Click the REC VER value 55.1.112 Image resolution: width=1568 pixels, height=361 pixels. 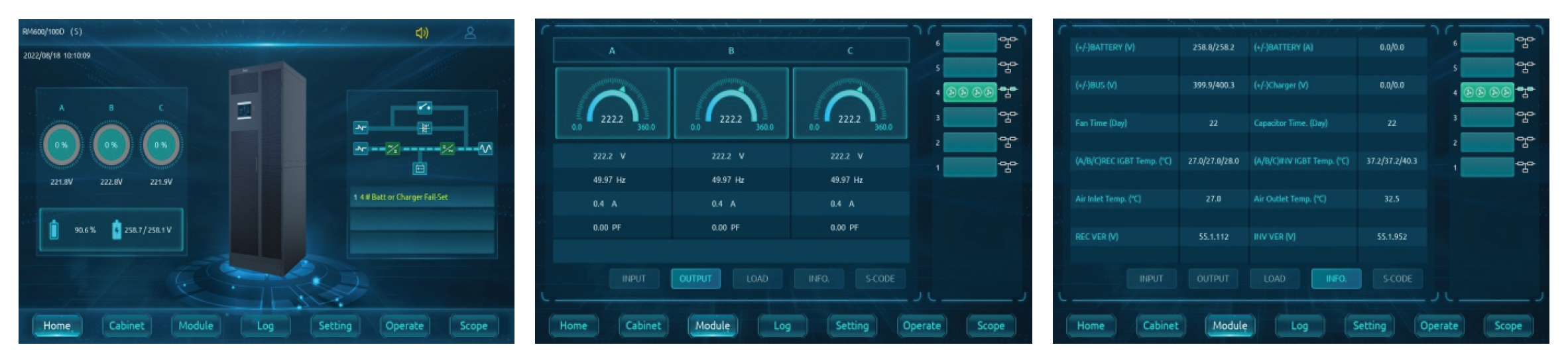tap(1213, 236)
